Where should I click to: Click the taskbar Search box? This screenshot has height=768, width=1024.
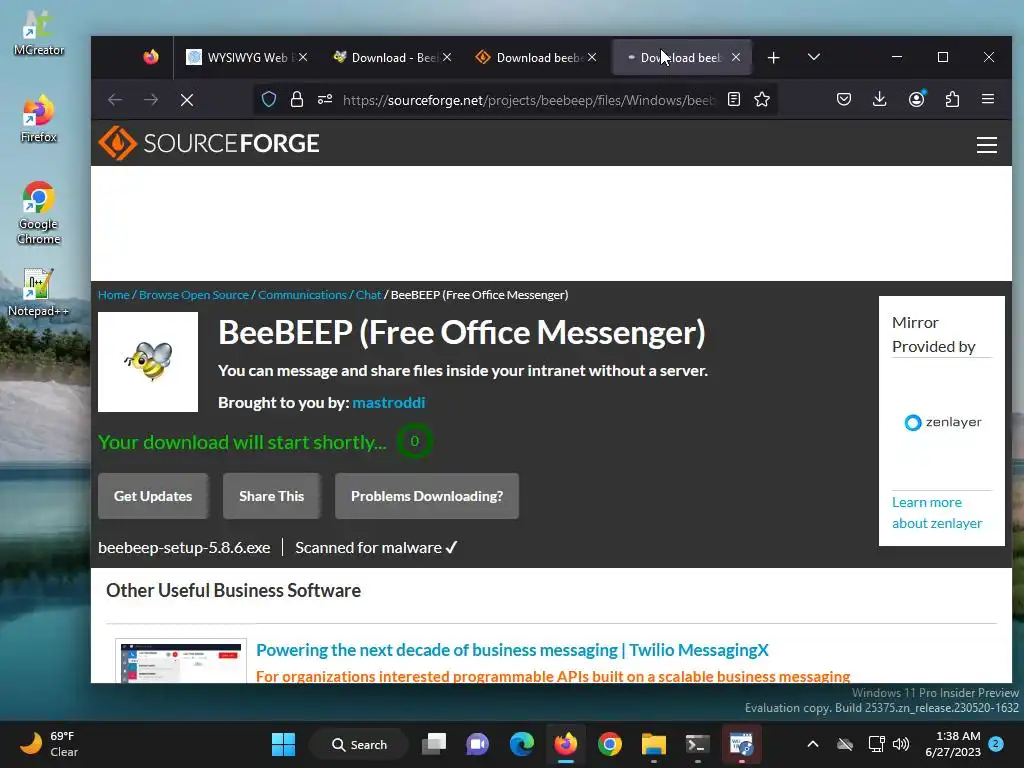tap(359, 744)
